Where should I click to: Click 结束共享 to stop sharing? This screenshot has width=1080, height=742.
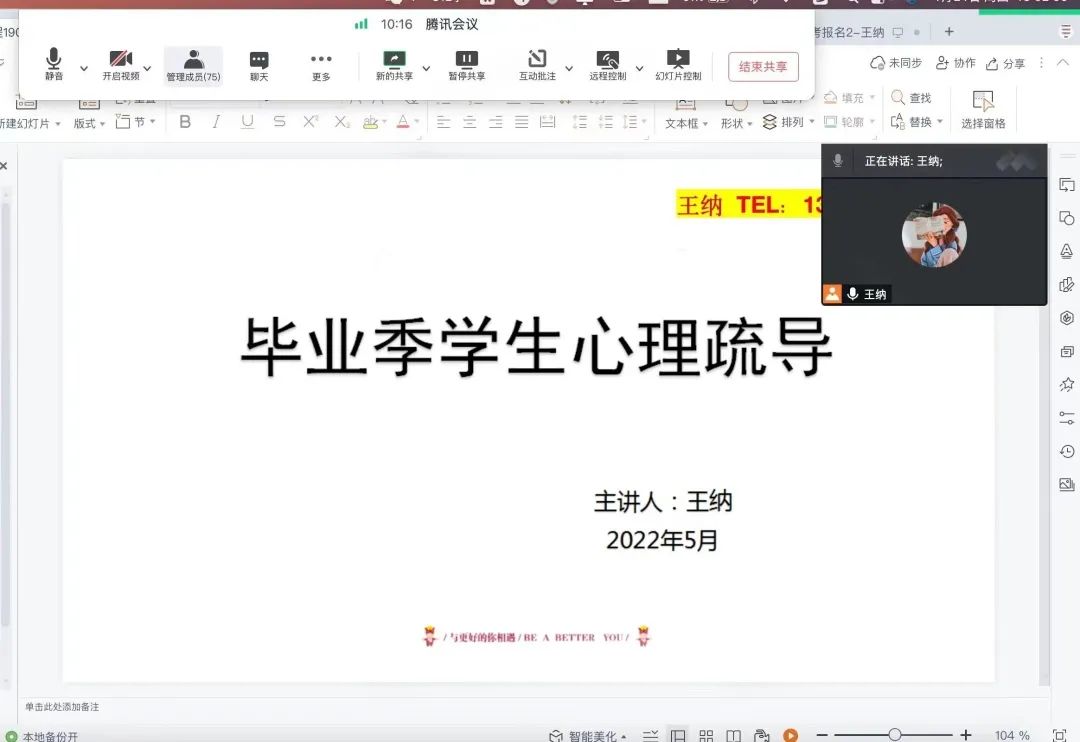pyautogui.click(x=763, y=67)
